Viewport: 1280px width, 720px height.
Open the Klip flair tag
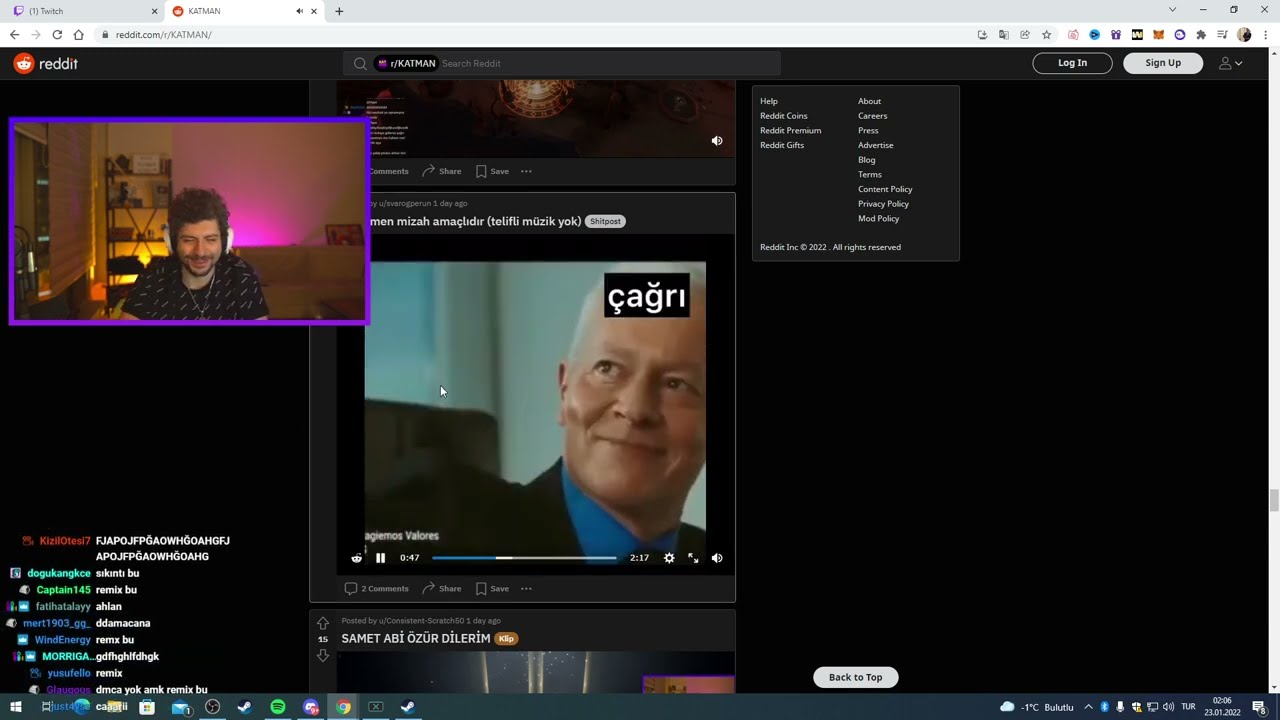point(506,638)
